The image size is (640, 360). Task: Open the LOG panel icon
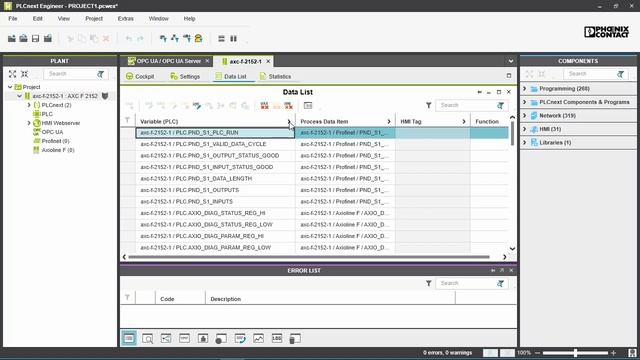[277, 338]
